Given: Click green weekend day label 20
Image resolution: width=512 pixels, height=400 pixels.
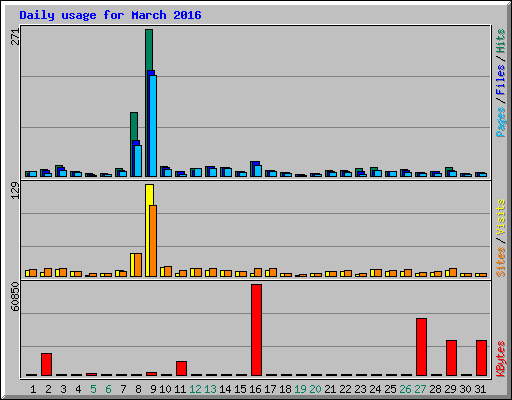Looking at the screenshot, I should coord(315,389).
